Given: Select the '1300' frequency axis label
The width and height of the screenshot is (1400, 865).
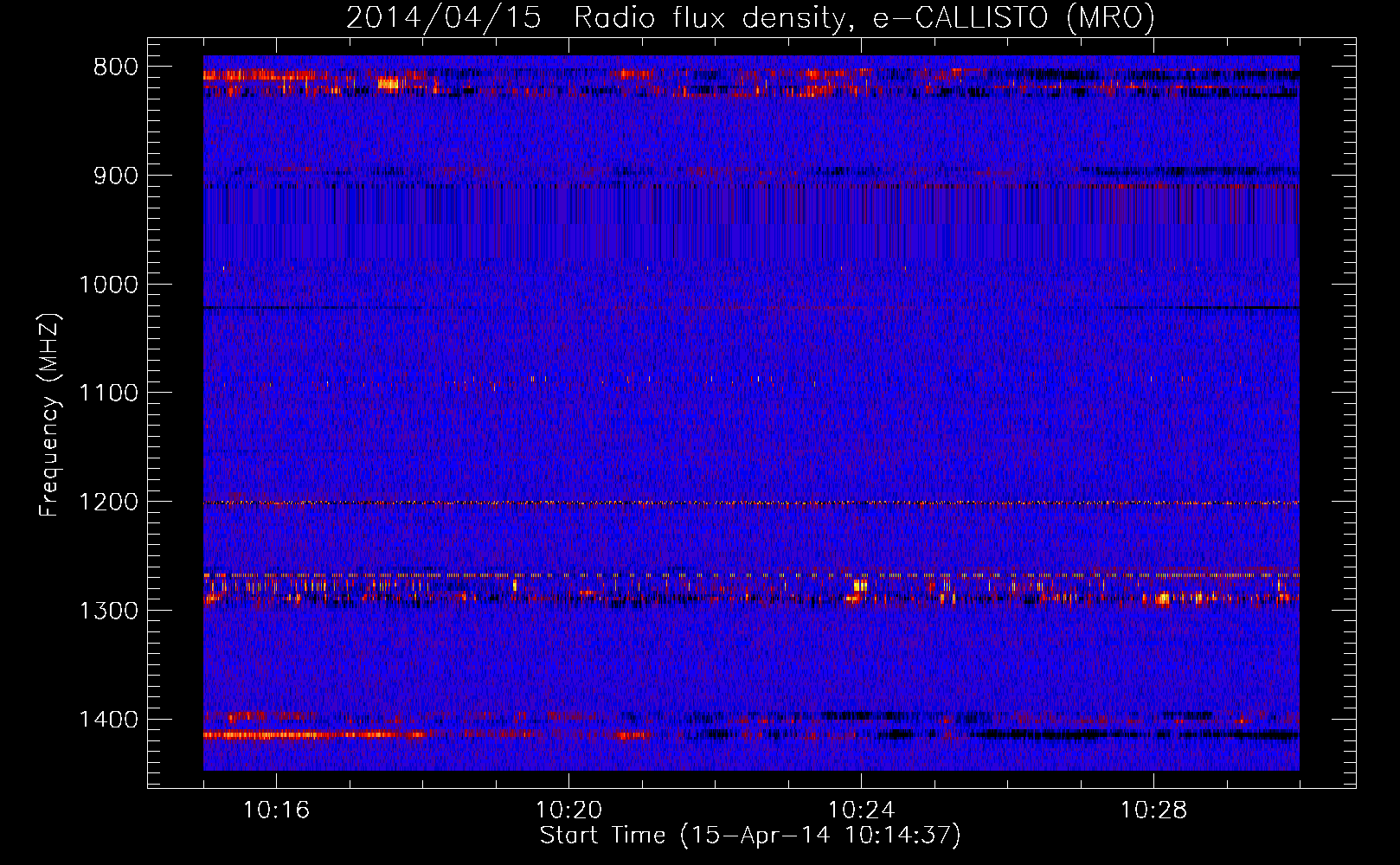Looking at the screenshot, I should 108,611.
